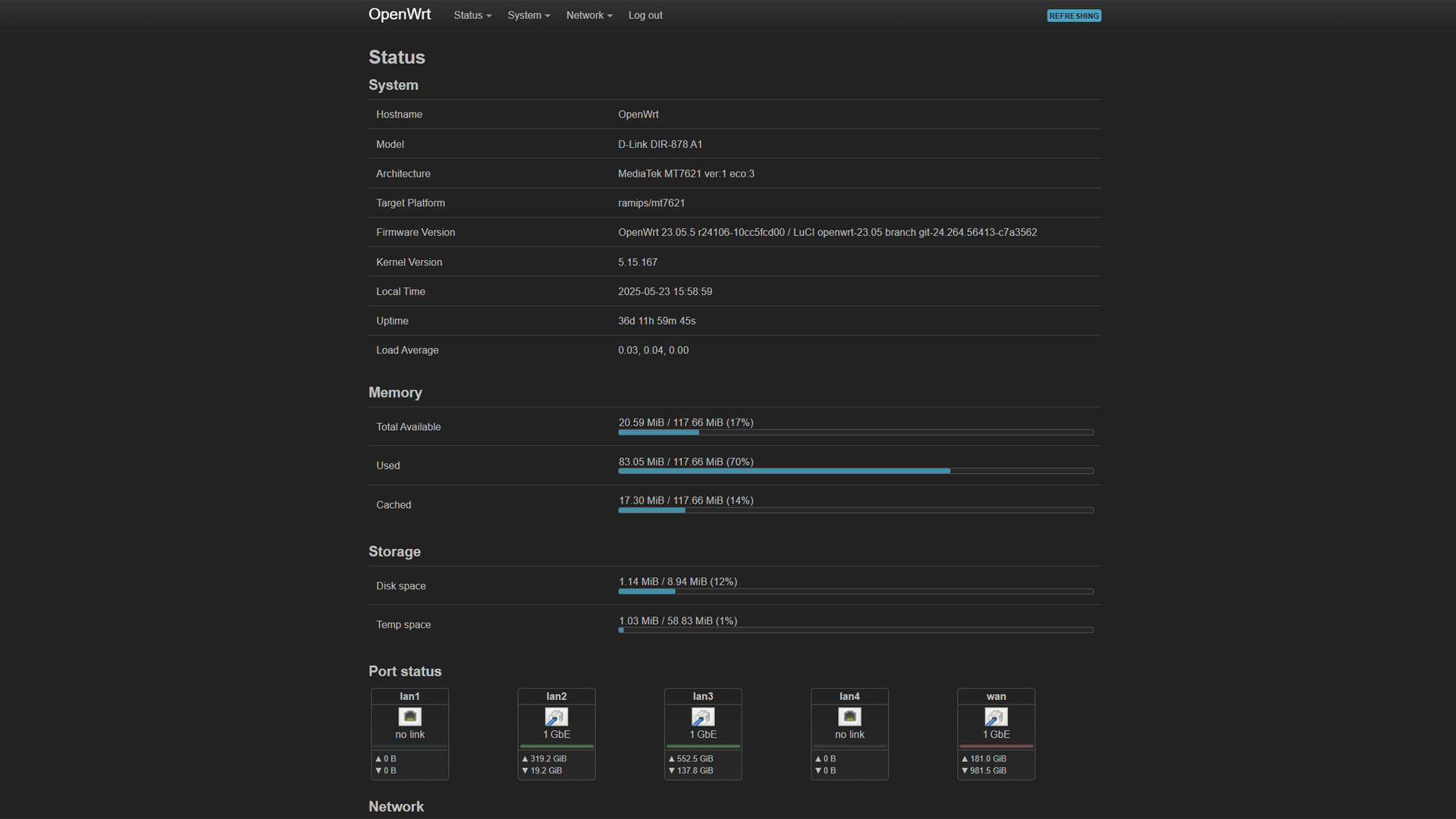Click the Cached memory progress bar

click(855, 510)
